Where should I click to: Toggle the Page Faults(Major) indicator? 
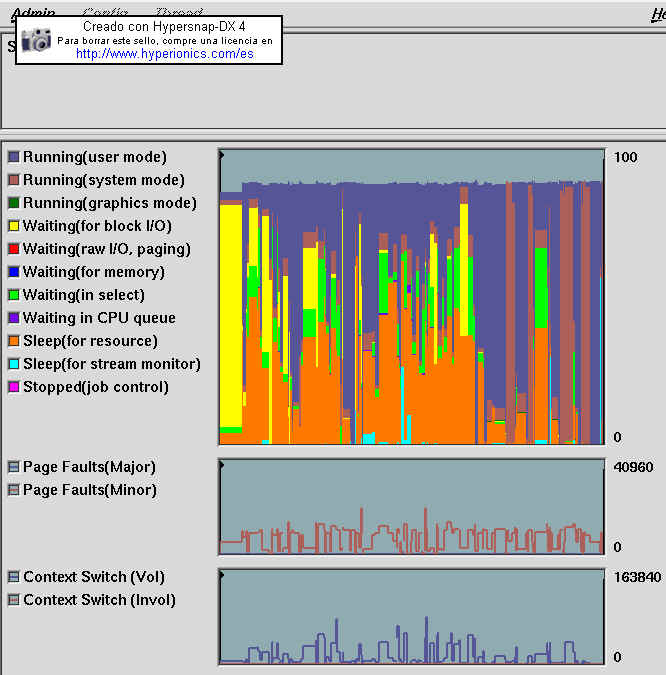coord(14,467)
